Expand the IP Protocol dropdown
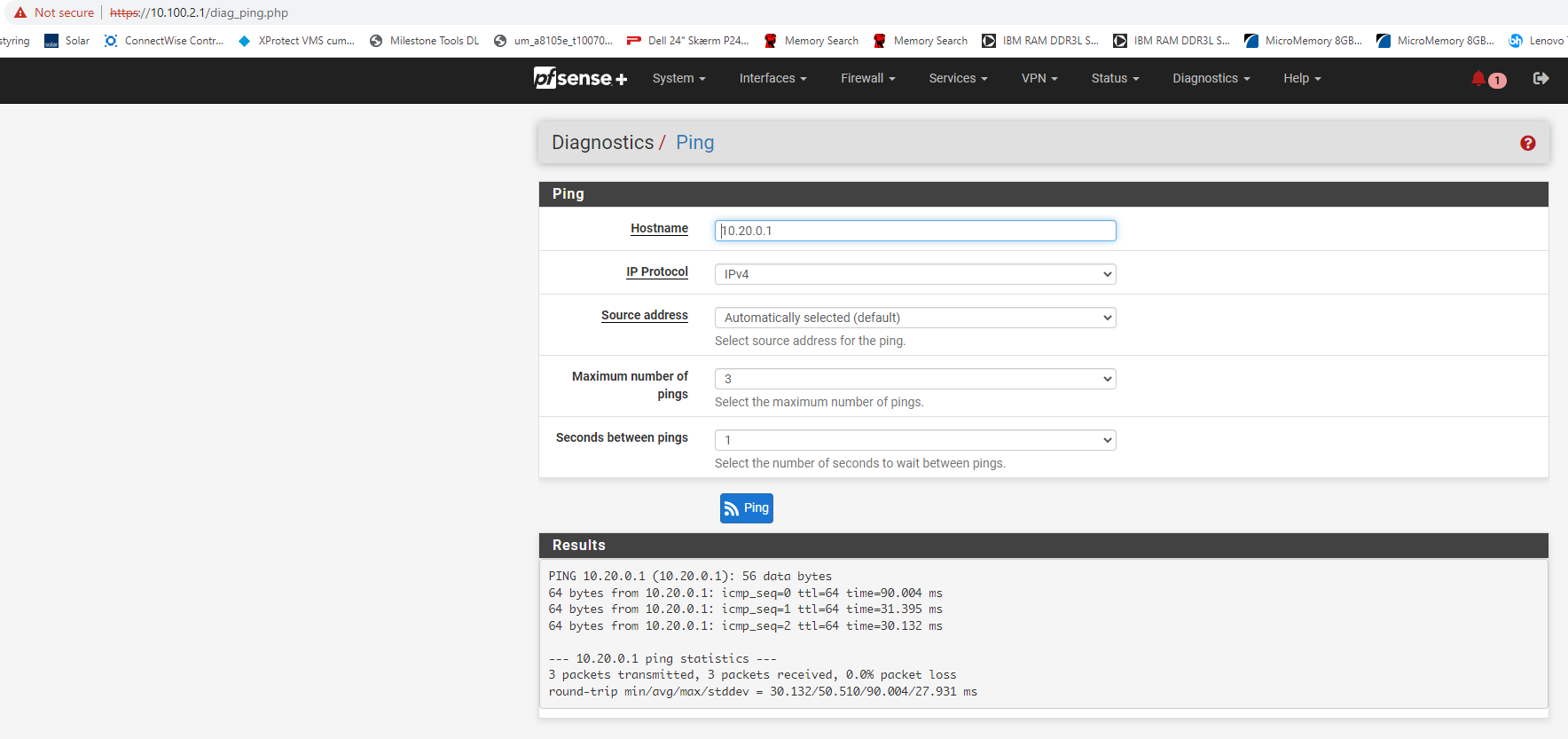The image size is (1568, 739). point(914,274)
